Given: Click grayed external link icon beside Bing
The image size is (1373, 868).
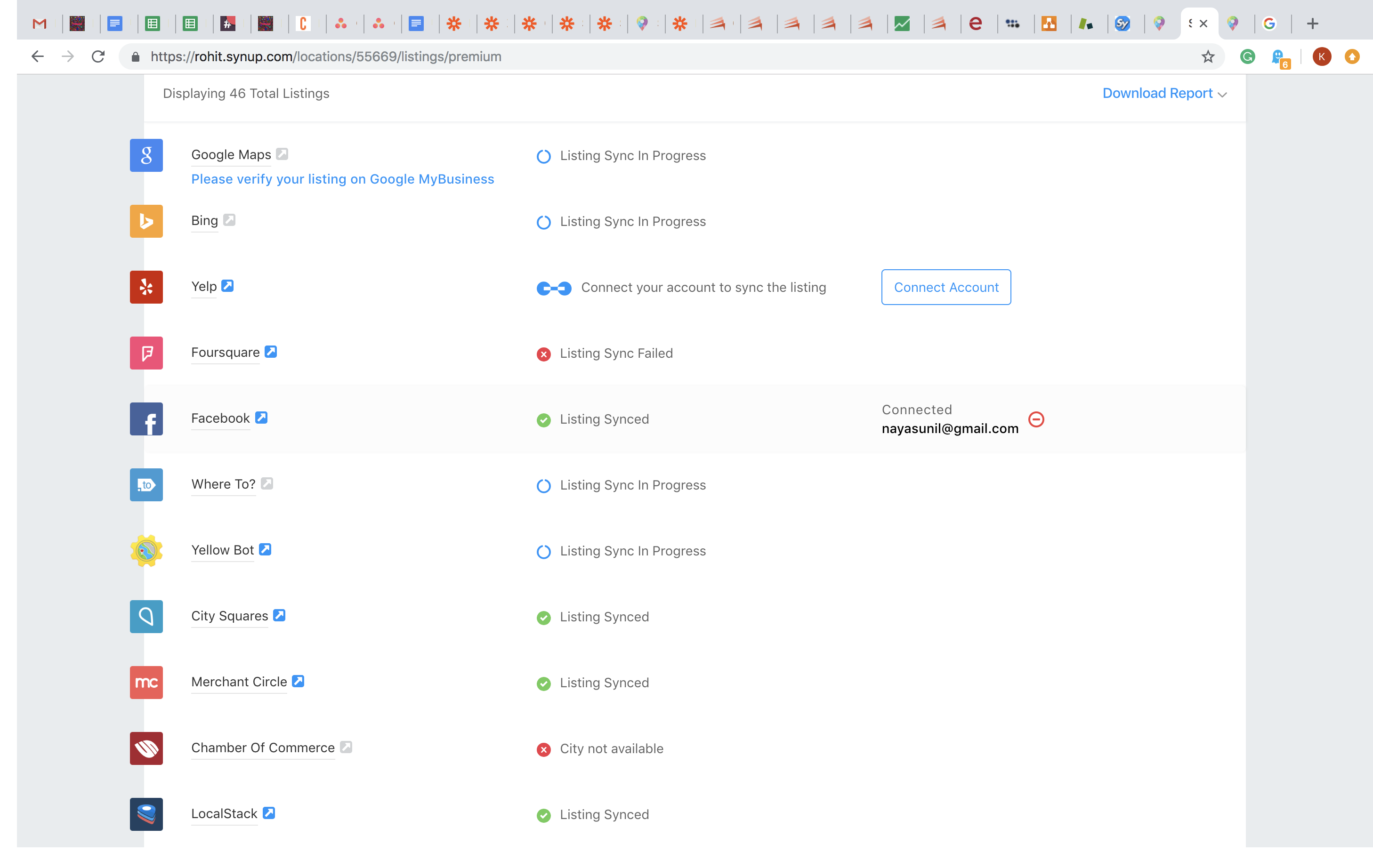Looking at the screenshot, I should 229,219.
